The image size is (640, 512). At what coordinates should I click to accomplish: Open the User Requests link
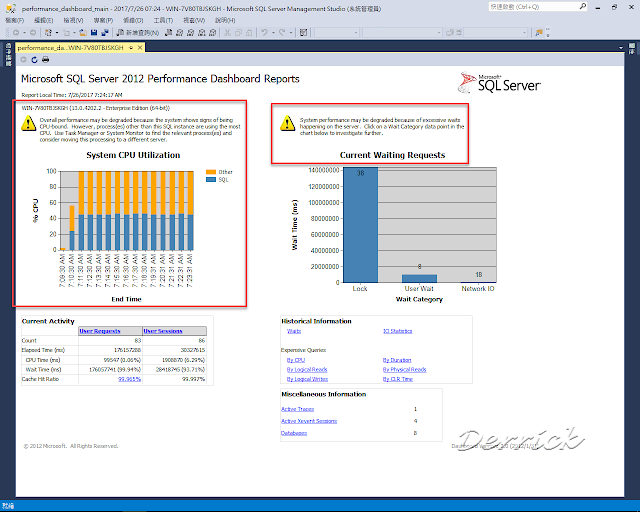pos(100,331)
